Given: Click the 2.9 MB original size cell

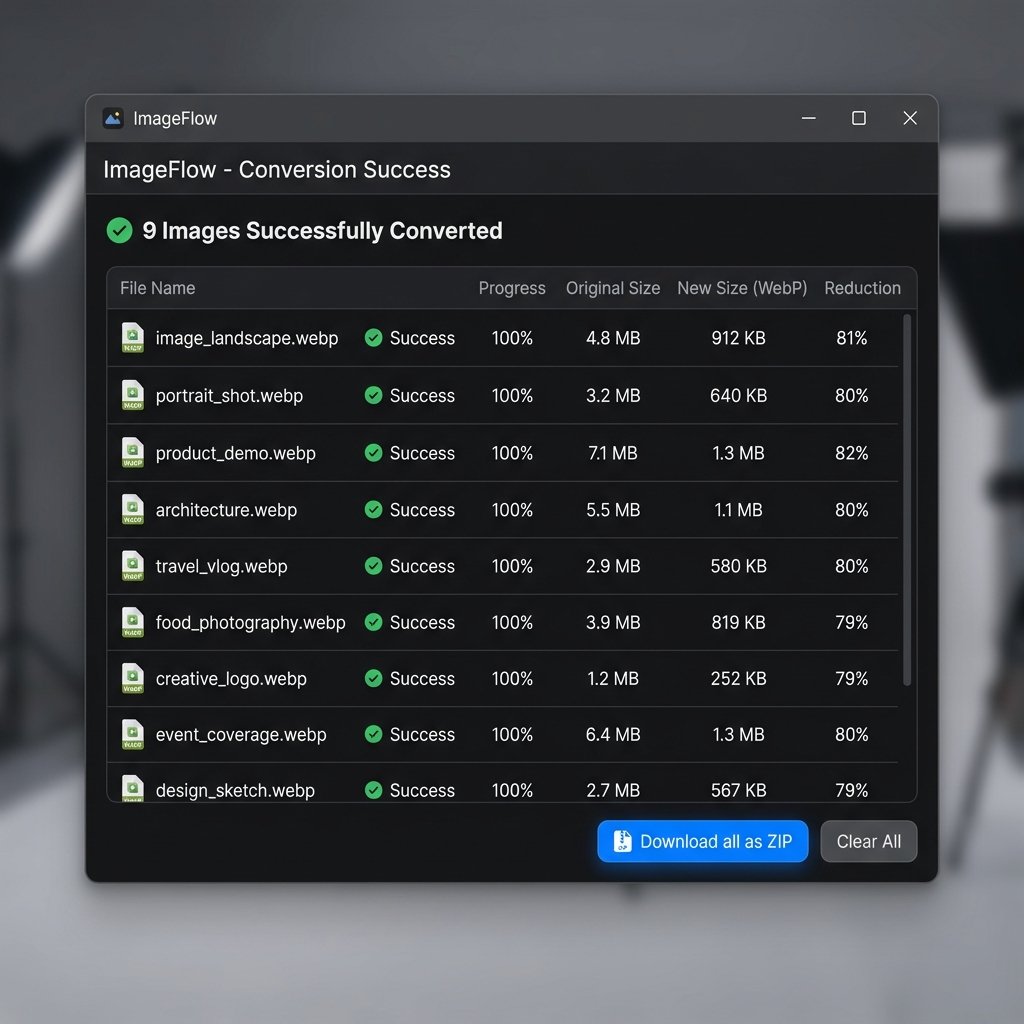Looking at the screenshot, I should [x=613, y=566].
